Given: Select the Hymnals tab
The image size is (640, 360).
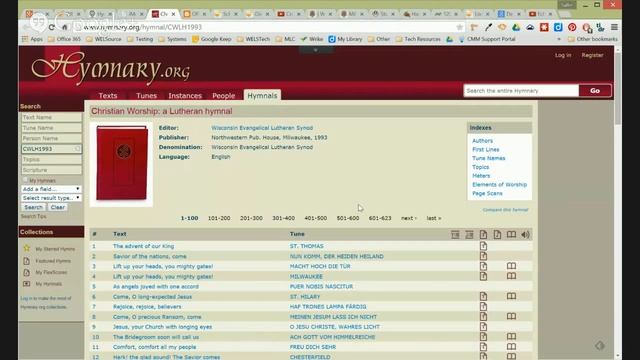Looking at the screenshot, I should (262, 95).
